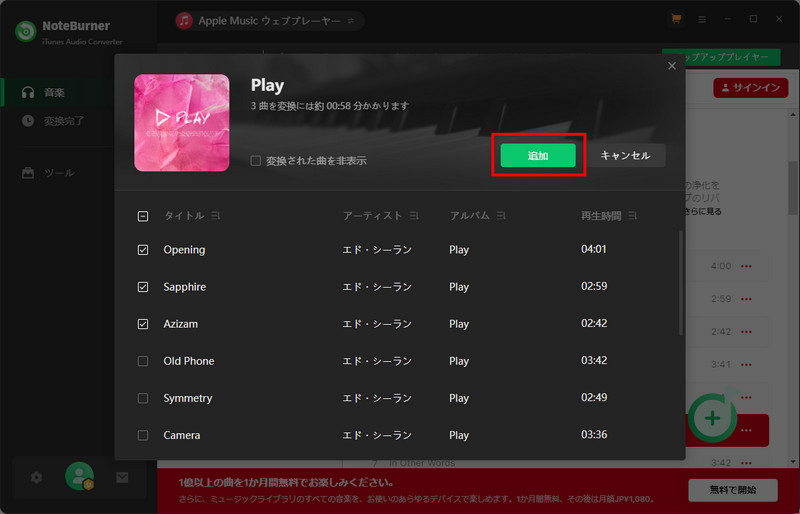Open settings gear icon at bottom left

pos(36,477)
